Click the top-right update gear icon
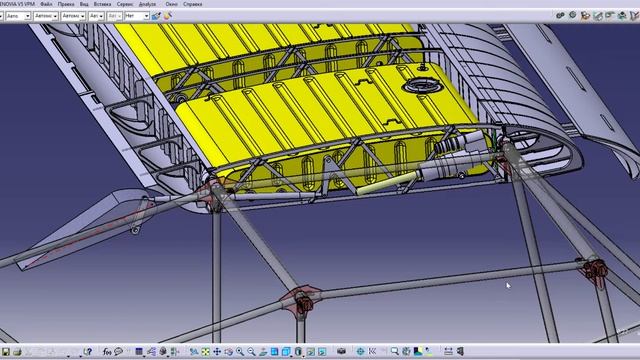Screen dimensions: 640x360 (573, 16)
